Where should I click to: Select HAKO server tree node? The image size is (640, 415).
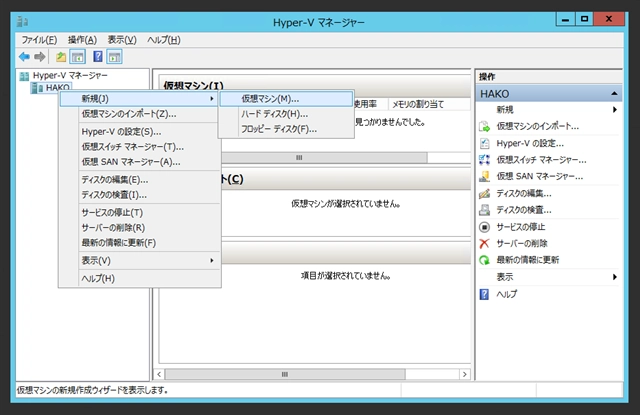coord(58,88)
